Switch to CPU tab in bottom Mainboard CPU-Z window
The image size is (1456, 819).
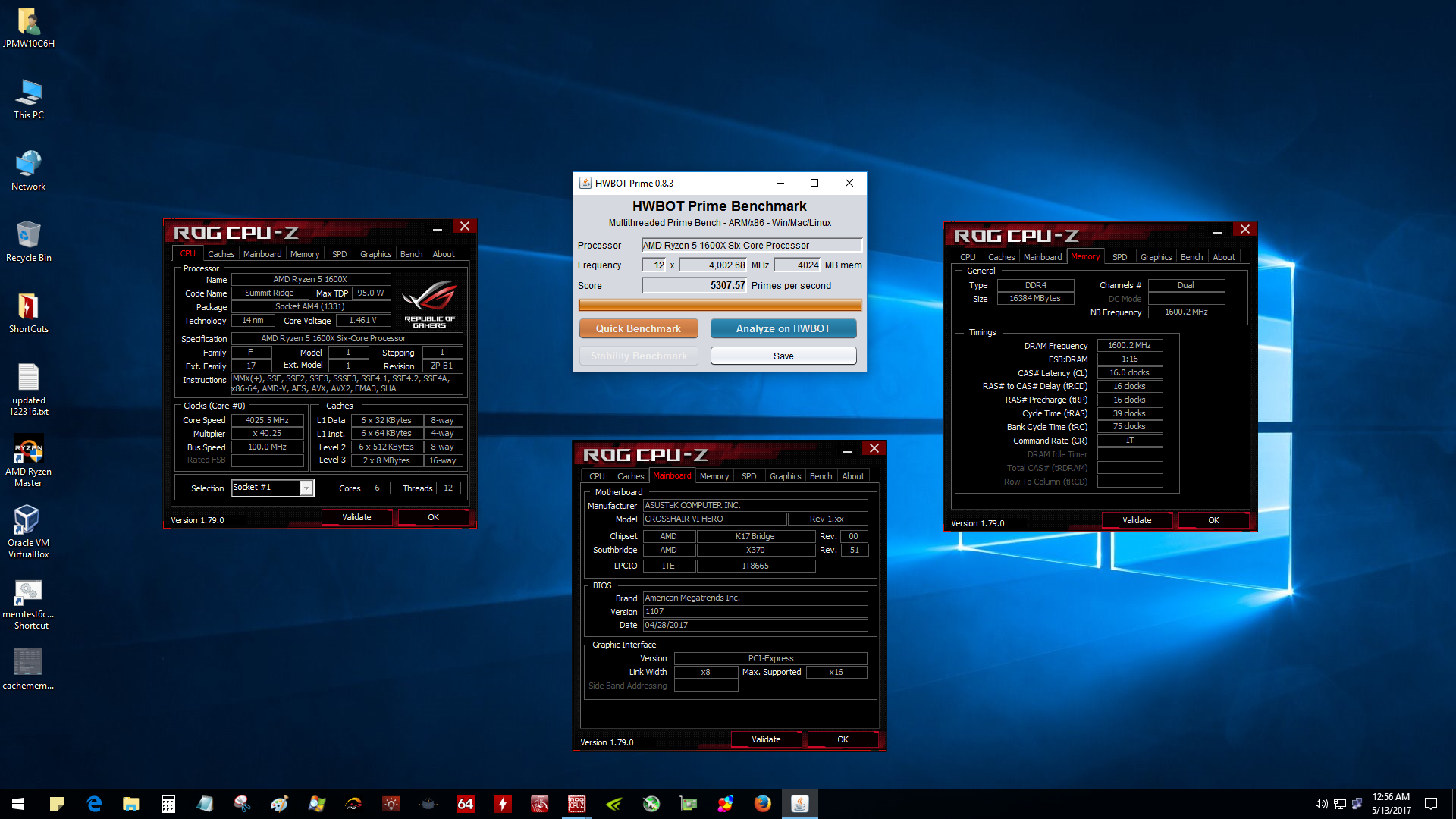tap(597, 476)
